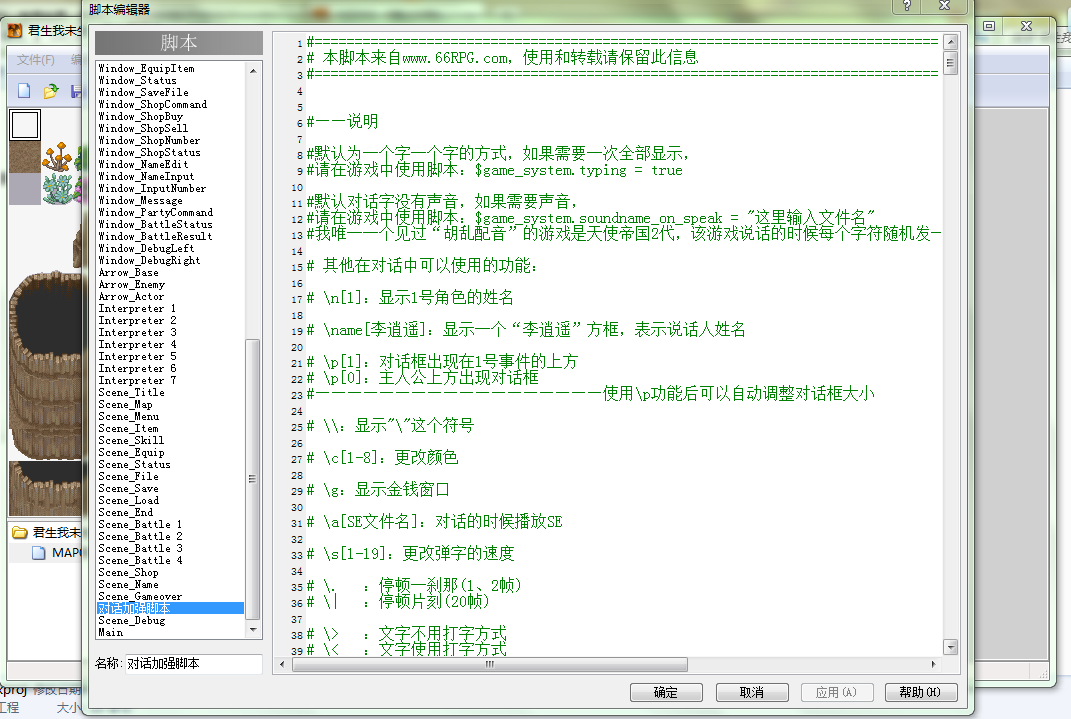Click the 名称 script name field
The image size is (1071, 719).
(x=194, y=664)
